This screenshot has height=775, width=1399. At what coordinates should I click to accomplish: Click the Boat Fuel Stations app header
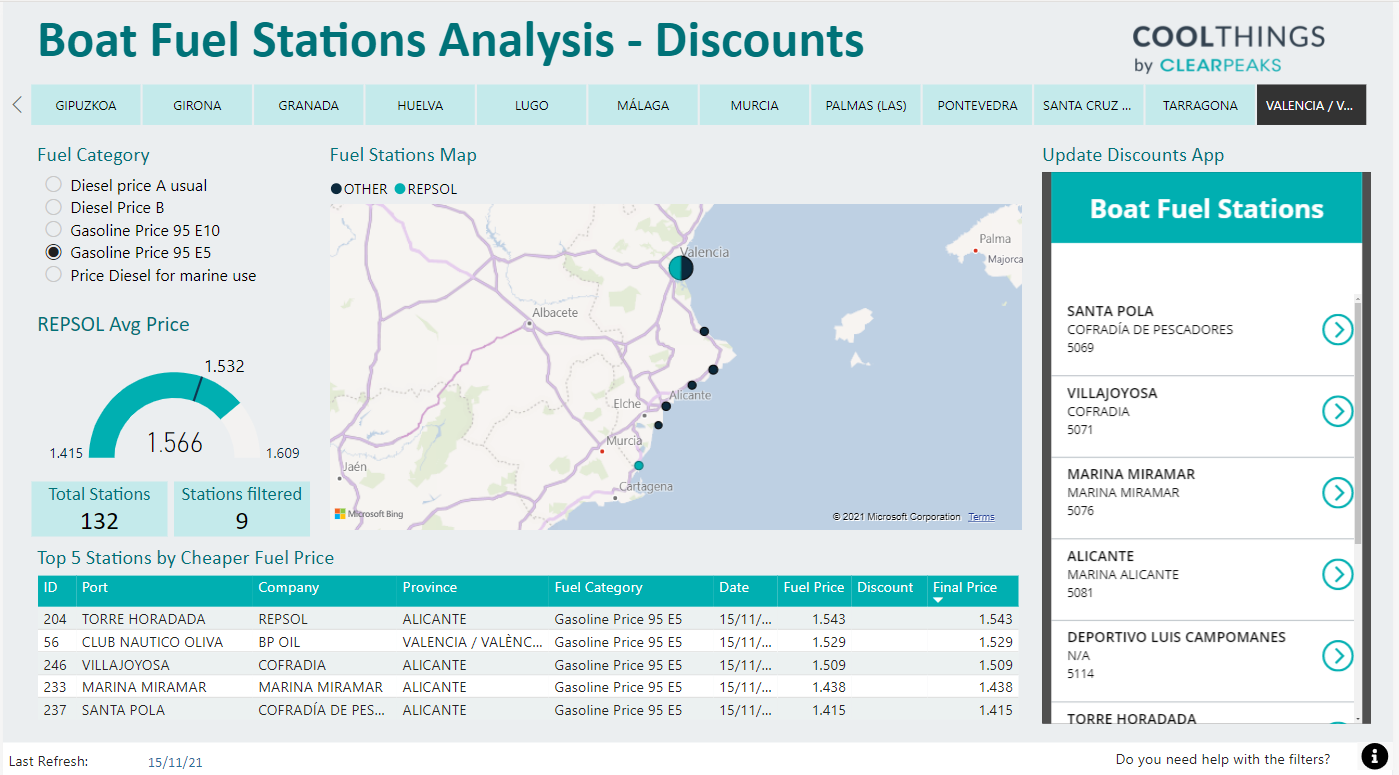1206,208
